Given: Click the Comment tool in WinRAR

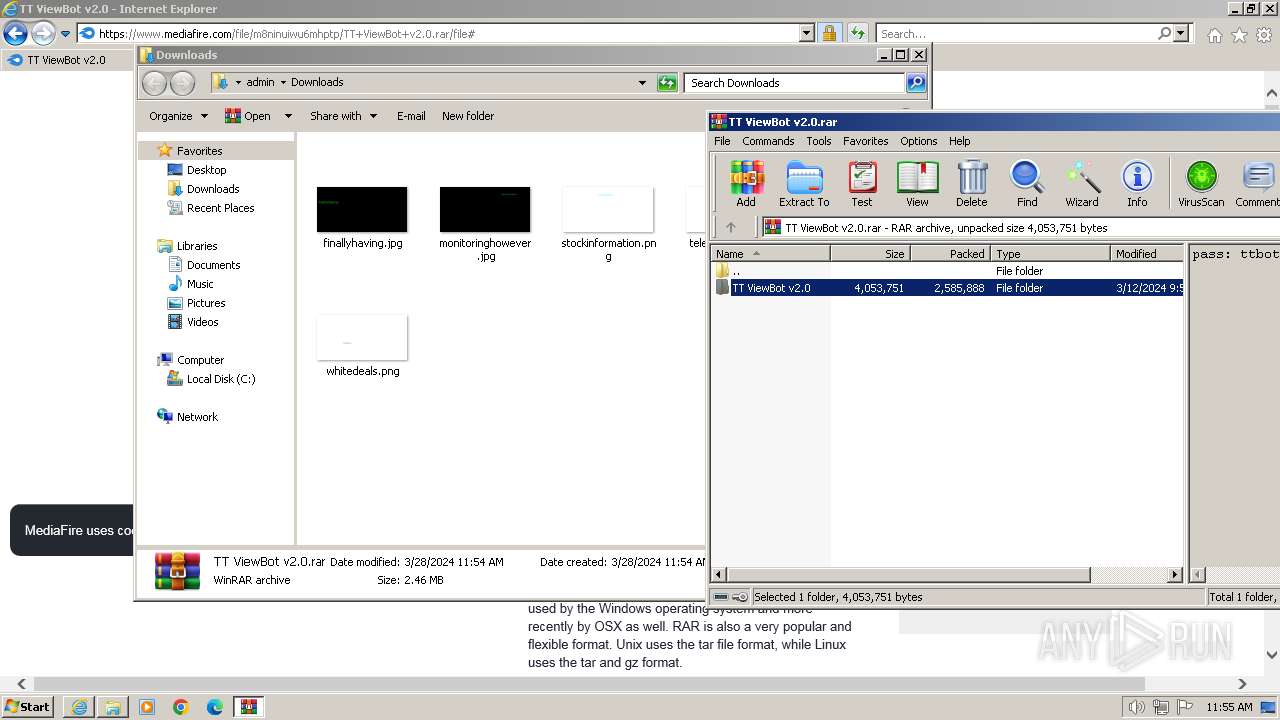Looking at the screenshot, I should (x=1257, y=184).
